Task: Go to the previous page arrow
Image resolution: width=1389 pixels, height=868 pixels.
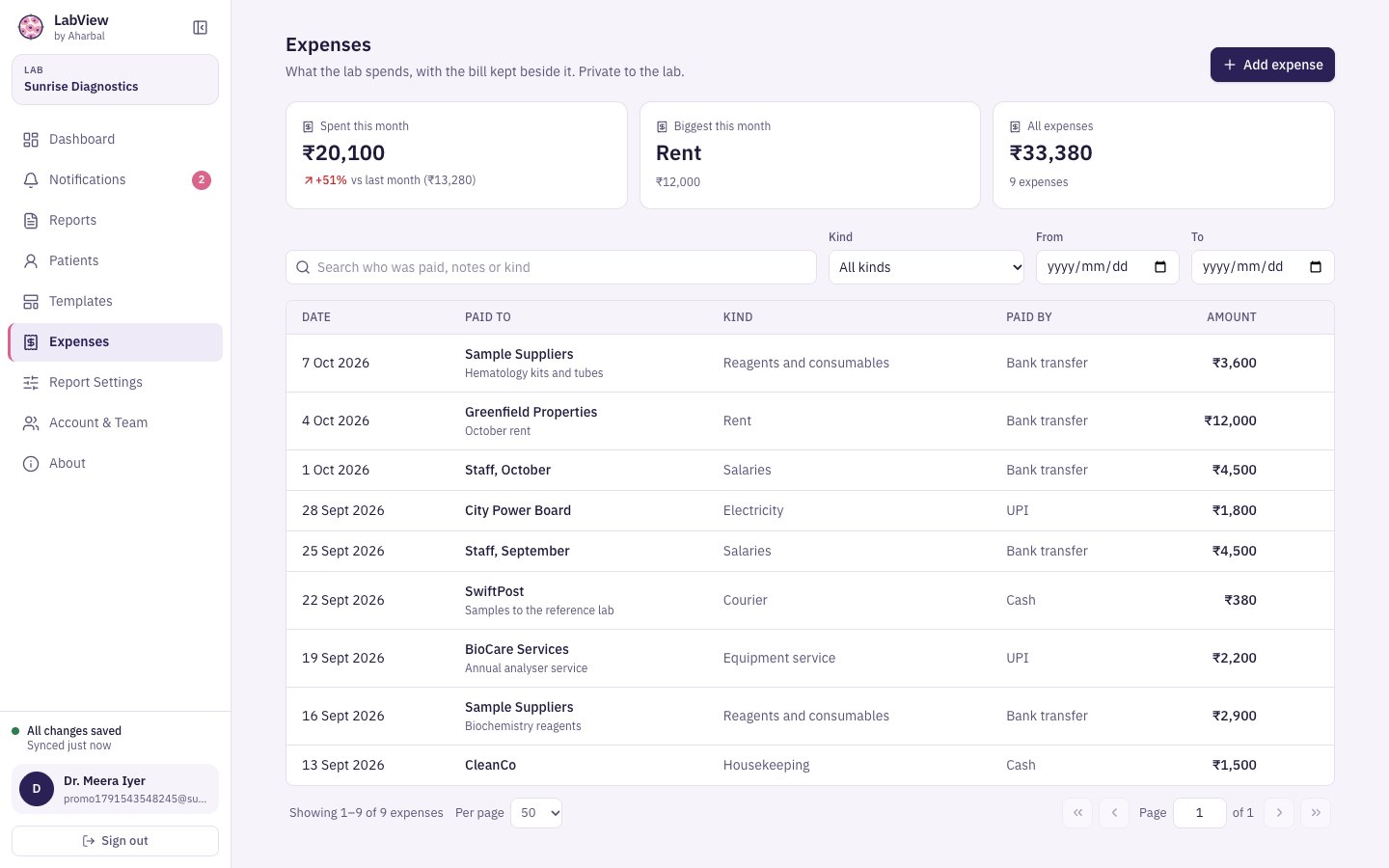Action: point(1114,813)
